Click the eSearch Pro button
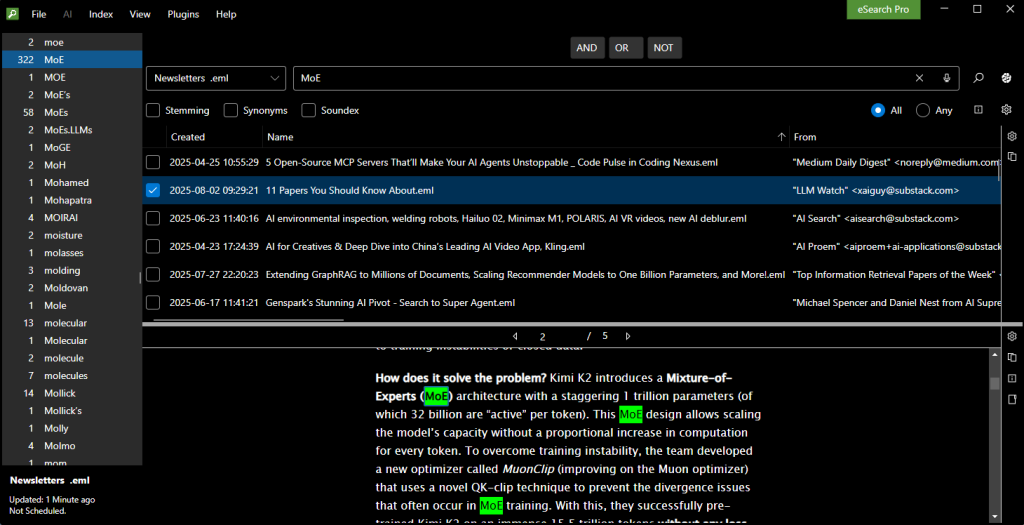This screenshot has height=525, width=1024. tap(883, 9)
